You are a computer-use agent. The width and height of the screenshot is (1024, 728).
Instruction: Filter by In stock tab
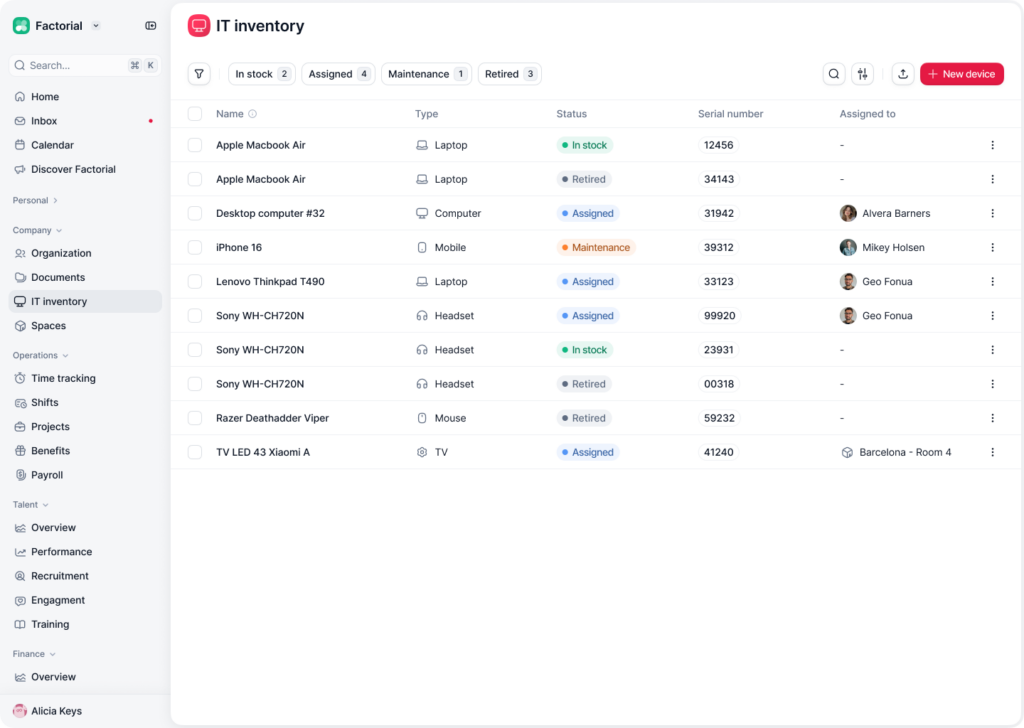coord(262,74)
